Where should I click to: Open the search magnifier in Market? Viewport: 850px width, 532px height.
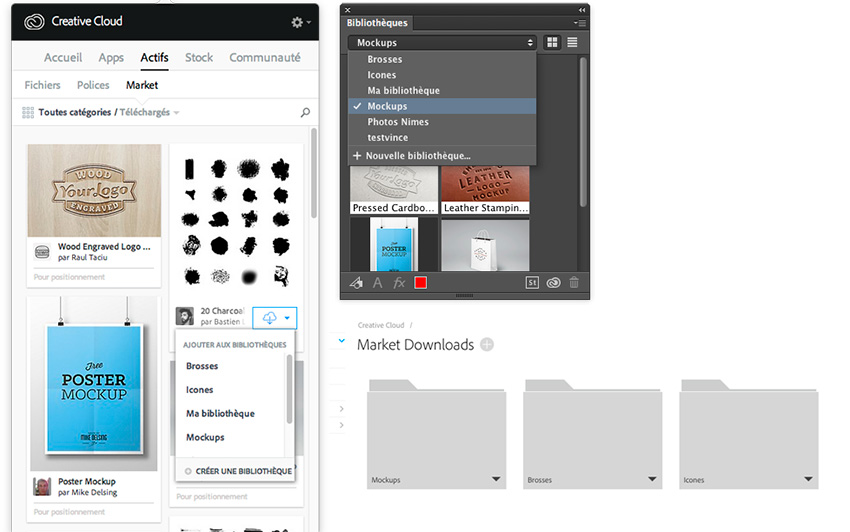[x=305, y=112]
